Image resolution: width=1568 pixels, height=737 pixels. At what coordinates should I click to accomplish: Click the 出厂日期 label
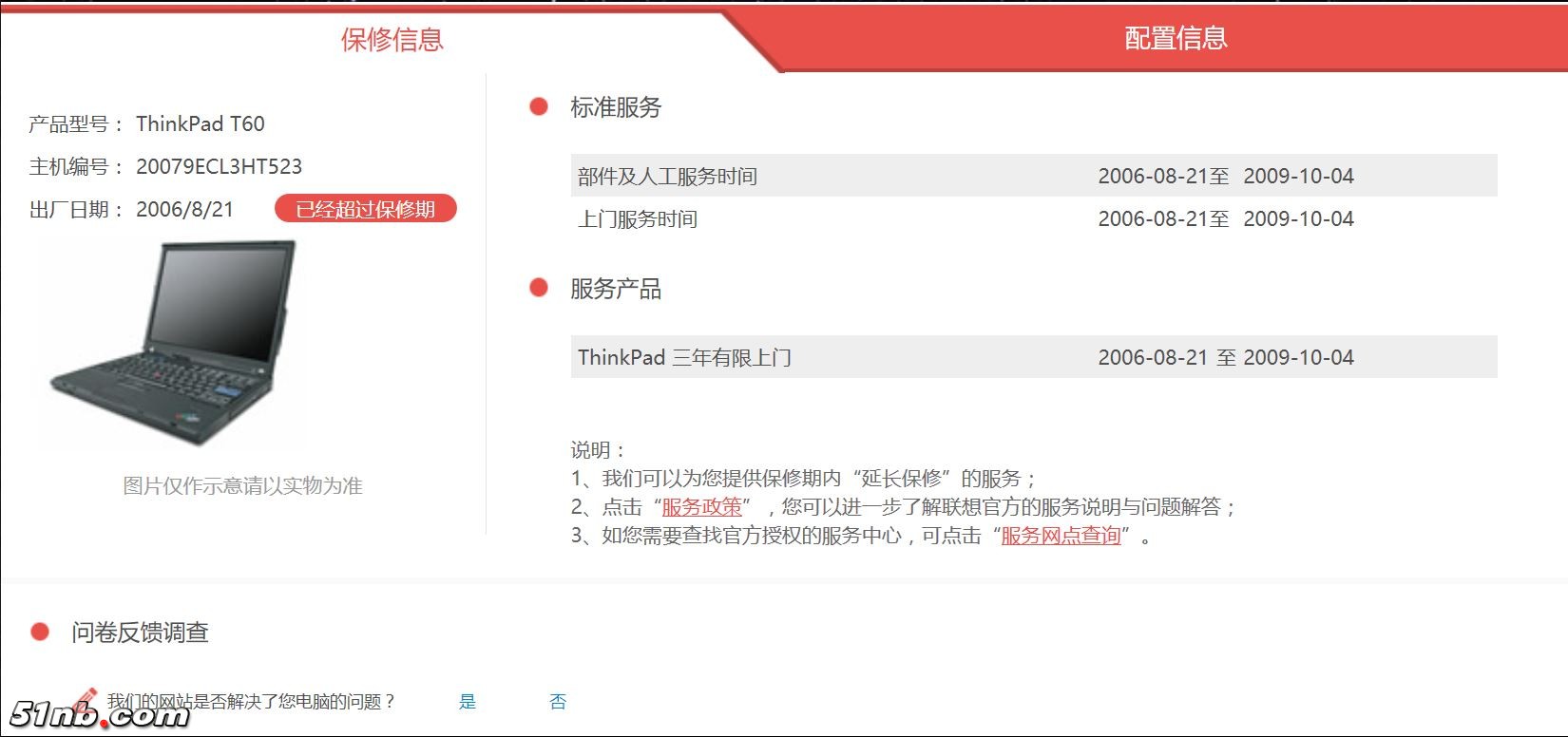(x=76, y=210)
